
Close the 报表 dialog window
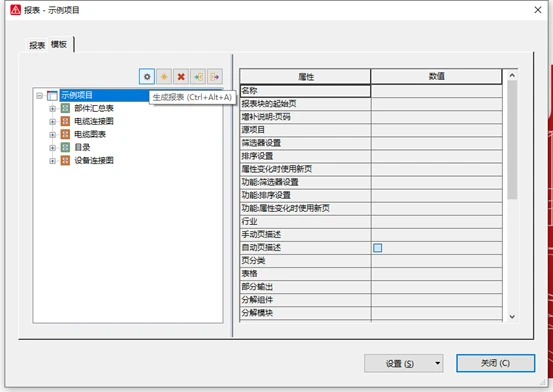537,10
